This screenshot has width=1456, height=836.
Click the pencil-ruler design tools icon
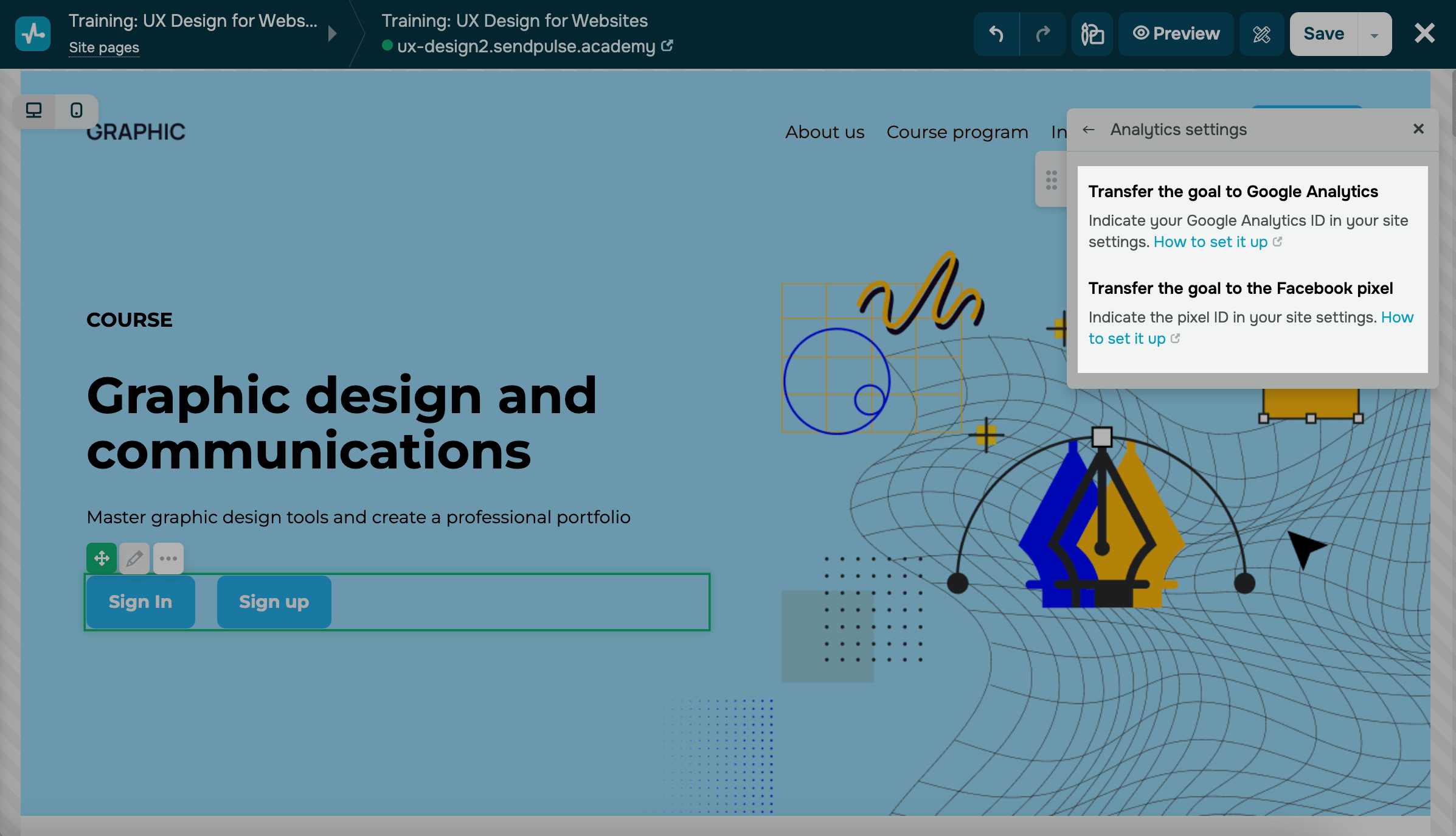(1261, 34)
